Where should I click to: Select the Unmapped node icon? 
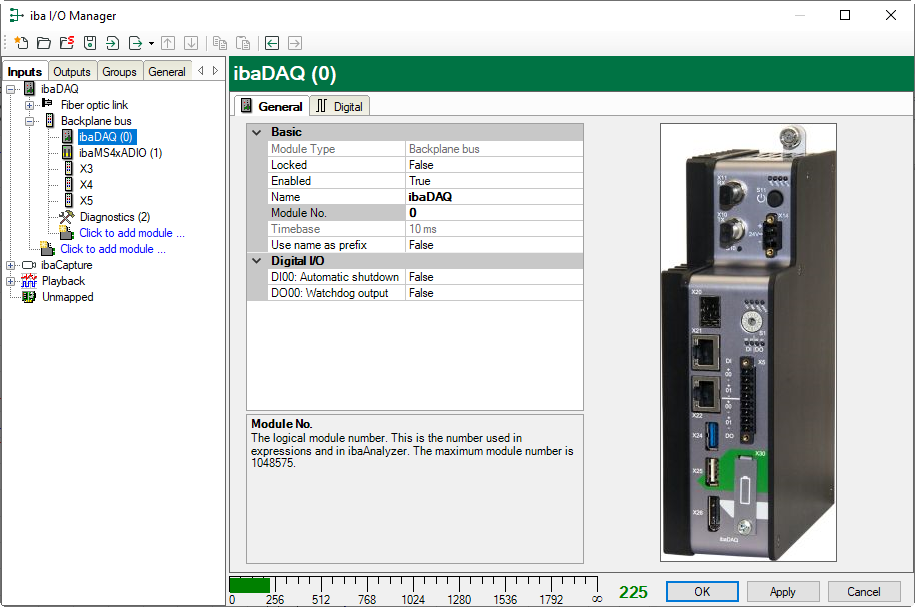coord(29,297)
